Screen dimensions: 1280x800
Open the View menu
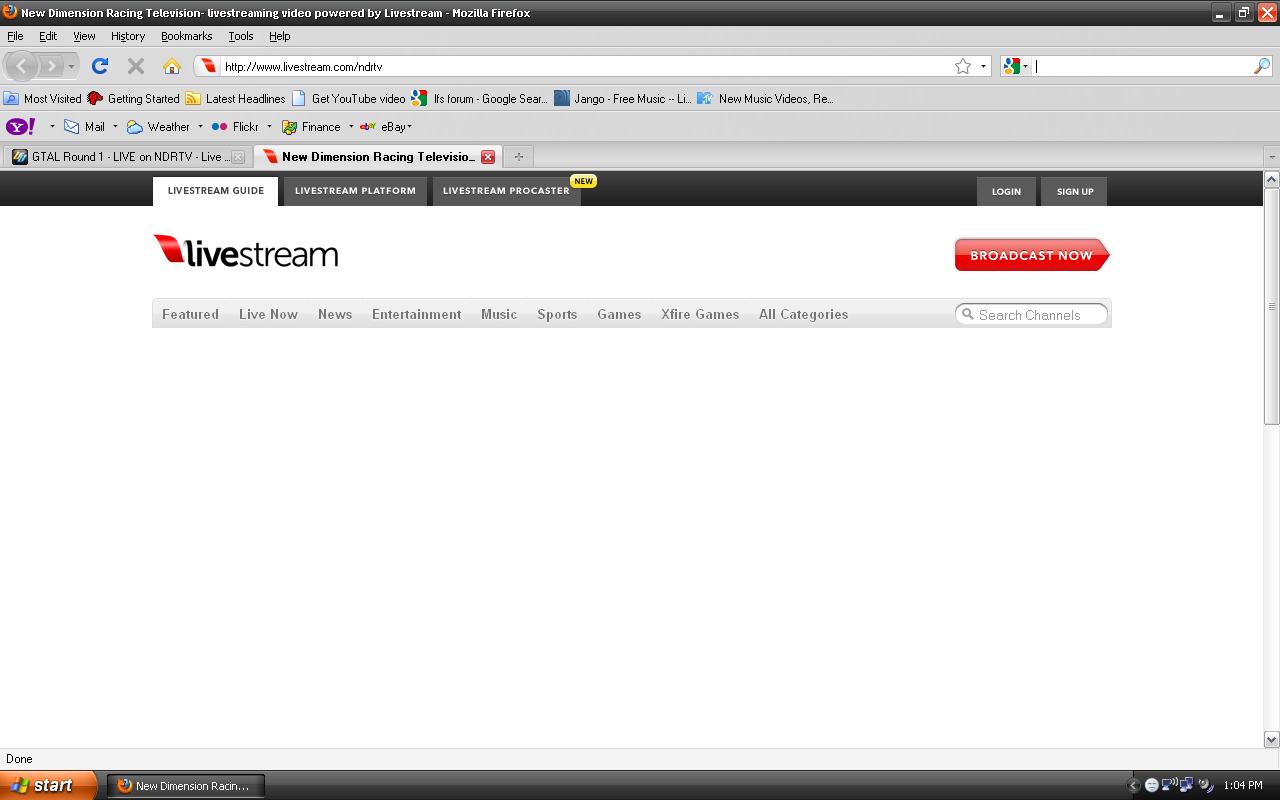84,36
